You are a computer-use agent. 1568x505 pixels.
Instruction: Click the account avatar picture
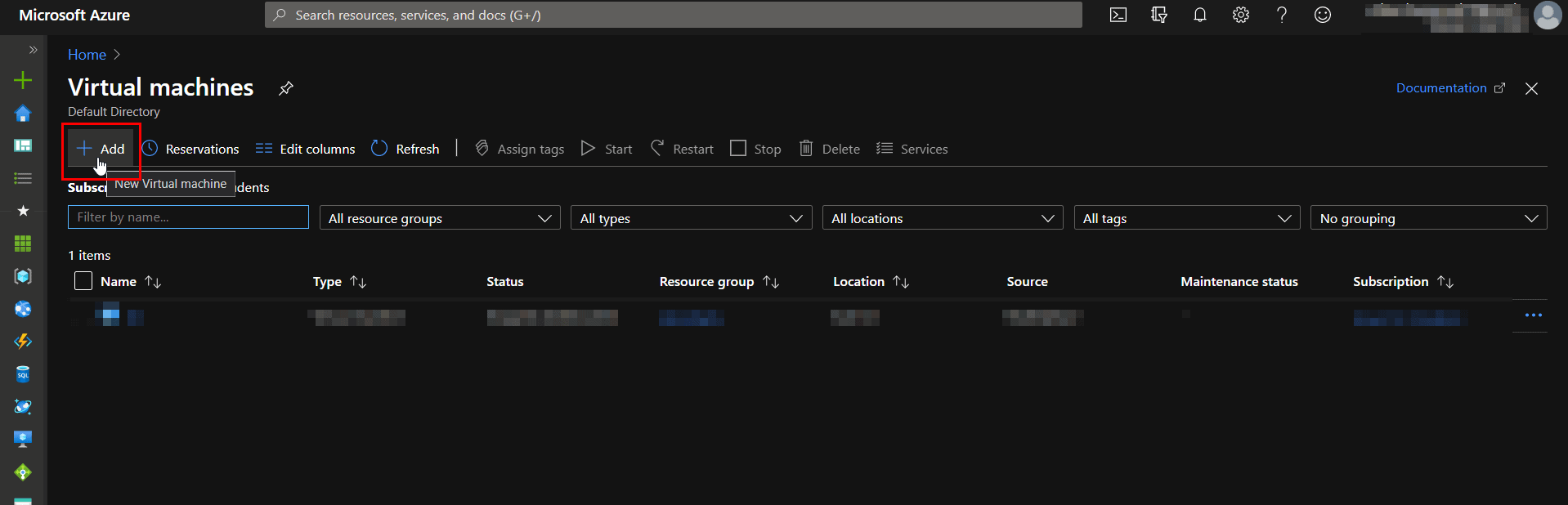[1548, 15]
